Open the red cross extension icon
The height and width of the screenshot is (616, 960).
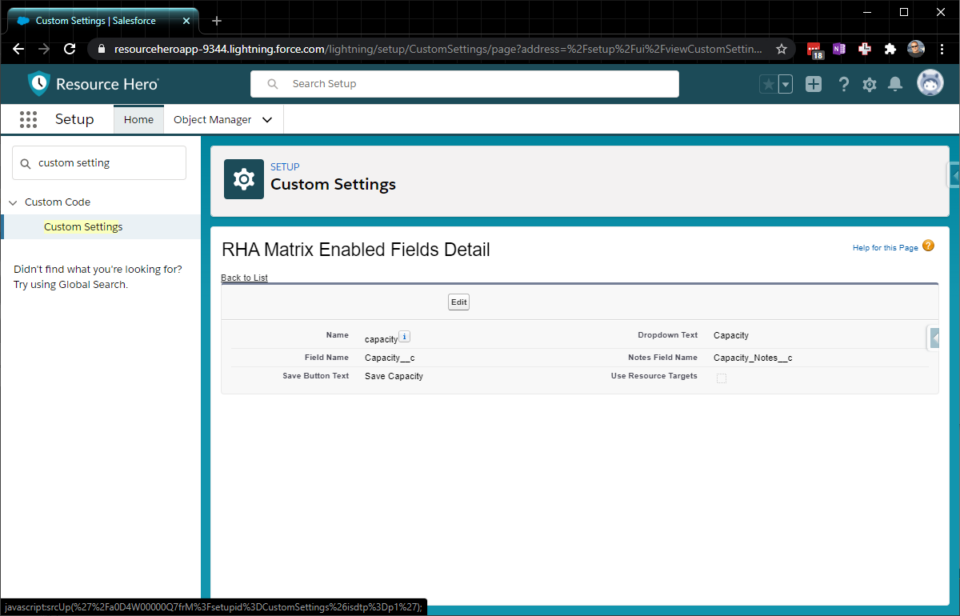pos(864,49)
